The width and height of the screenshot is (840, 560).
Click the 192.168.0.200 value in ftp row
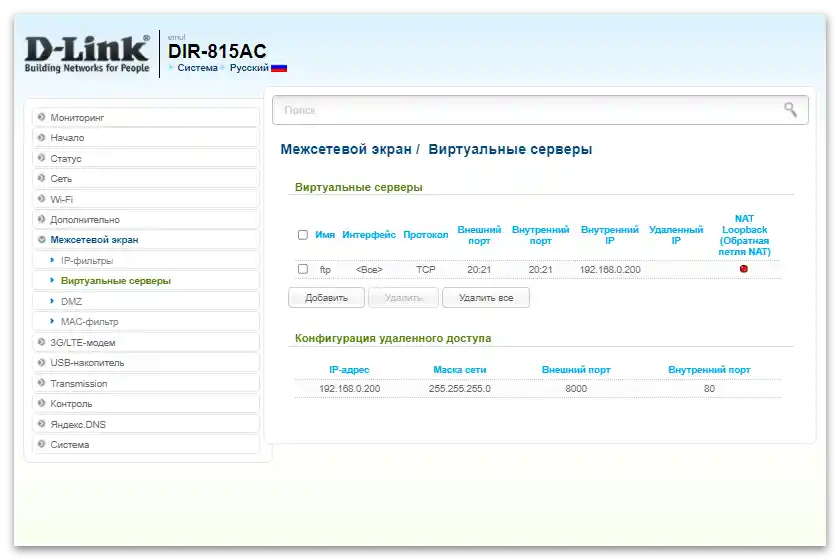610,270
